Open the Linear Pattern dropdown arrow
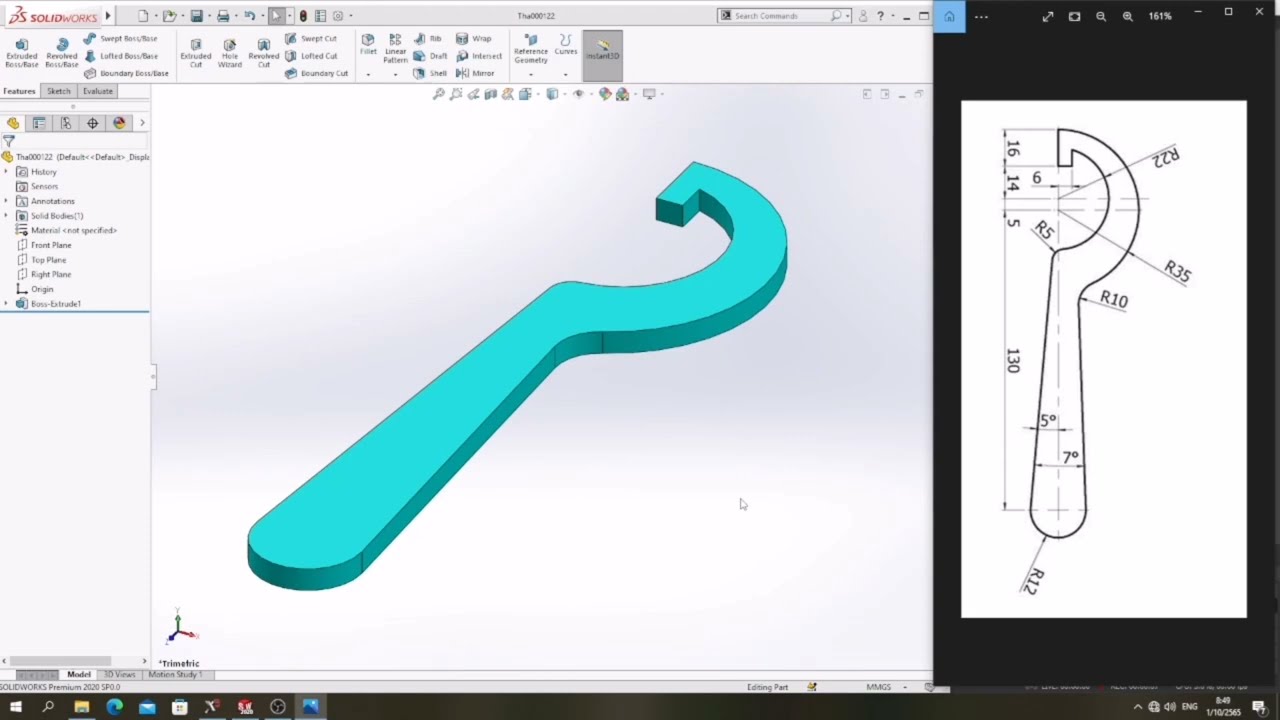Viewport: 1280px width, 720px height. tap(395, 74)
